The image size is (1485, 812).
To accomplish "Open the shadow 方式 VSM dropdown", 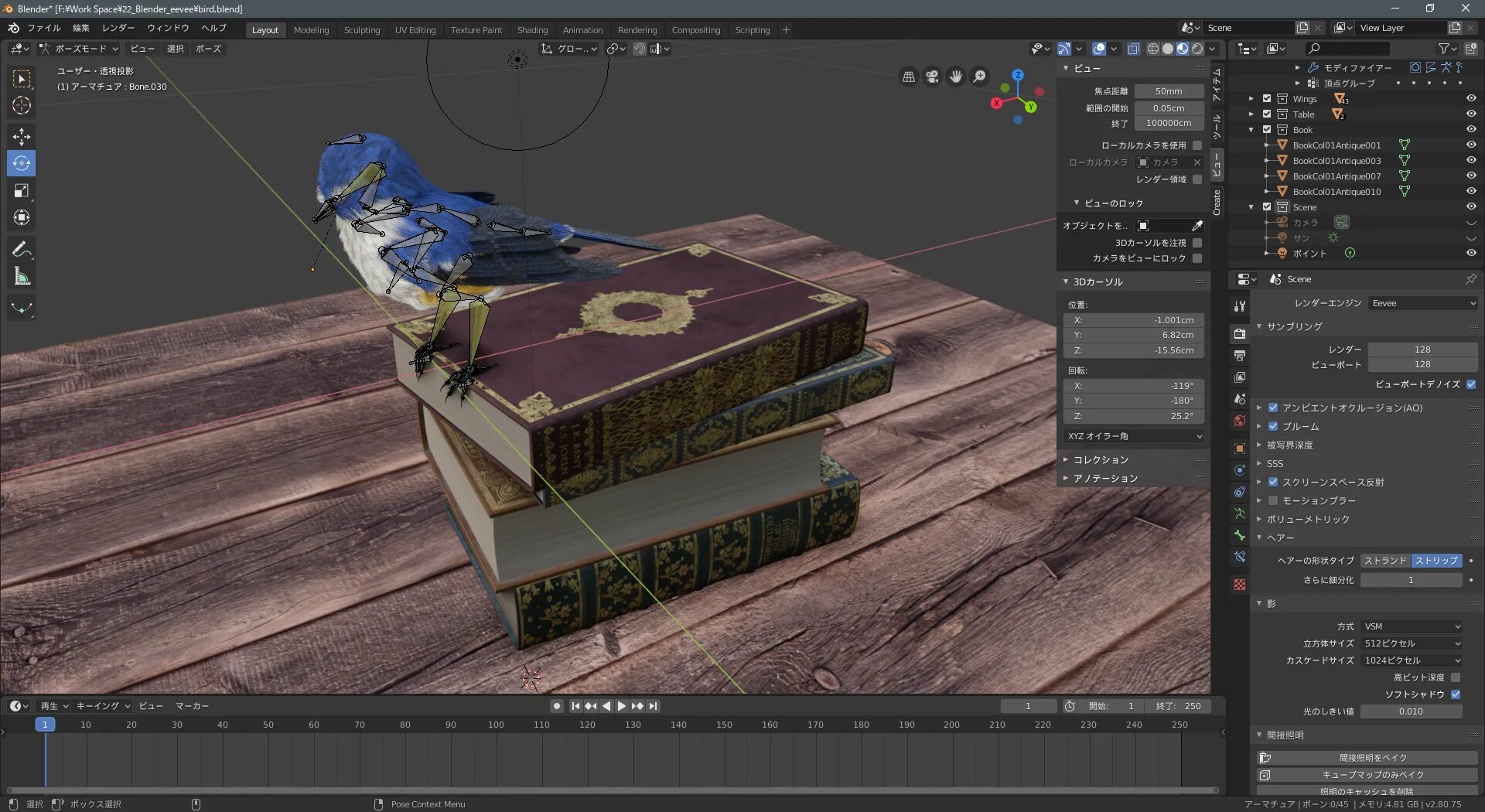I will [1412, 626].
